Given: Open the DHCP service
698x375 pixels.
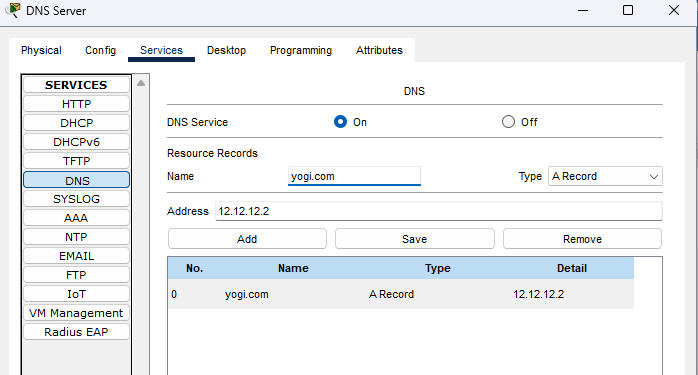Looking at the screenshot, I should point(77,123).
